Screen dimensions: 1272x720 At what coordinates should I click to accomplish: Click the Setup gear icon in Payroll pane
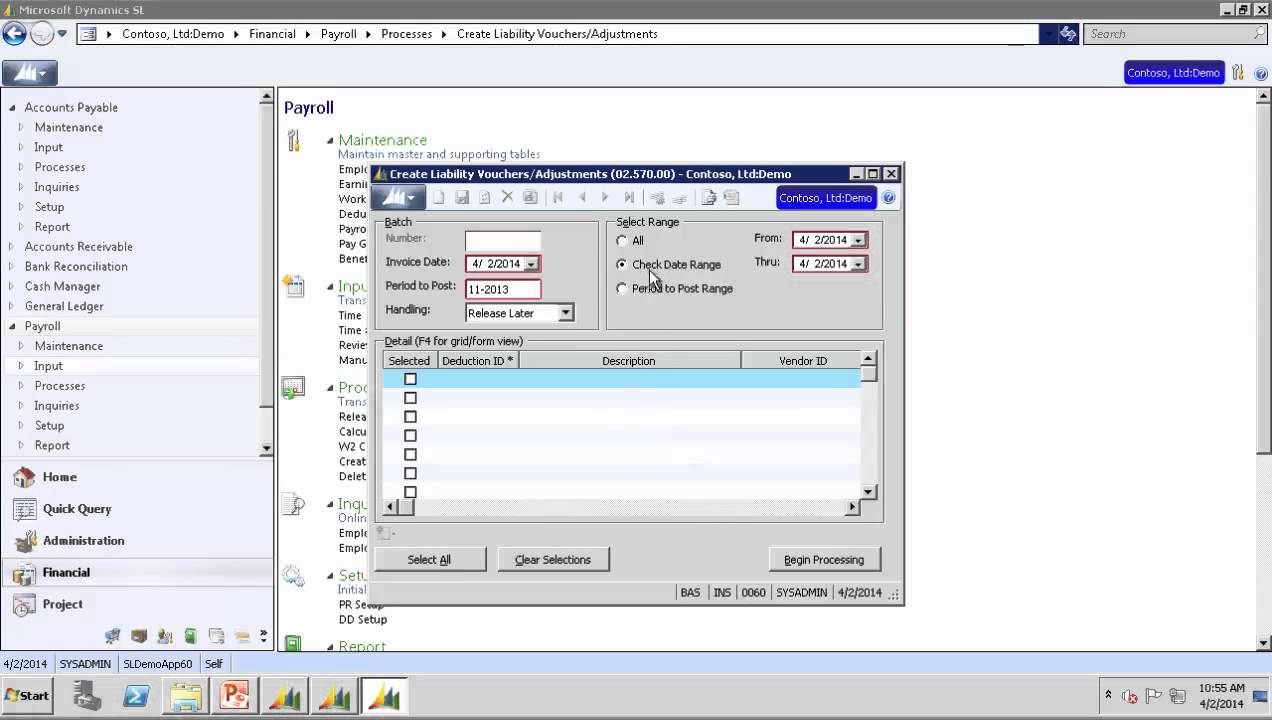tap(293, 576)
